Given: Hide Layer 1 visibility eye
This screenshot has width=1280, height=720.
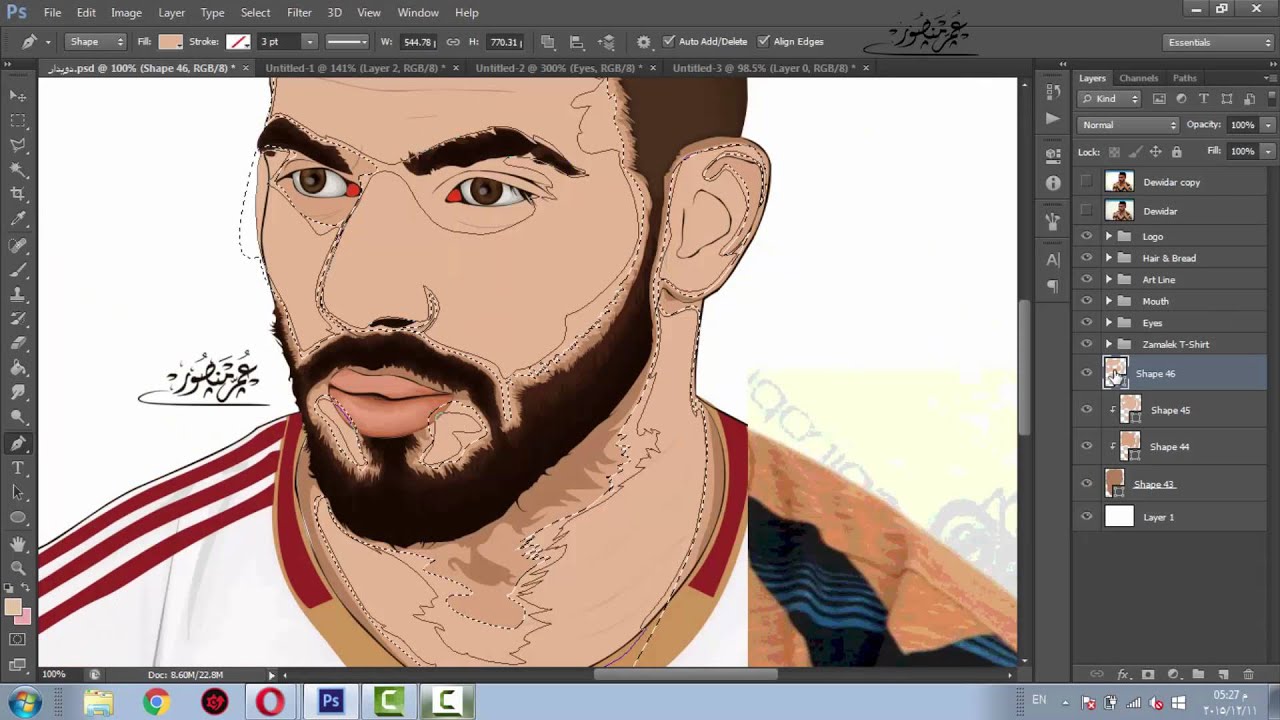Looking at the screenshot, I should coord(1086,517).
